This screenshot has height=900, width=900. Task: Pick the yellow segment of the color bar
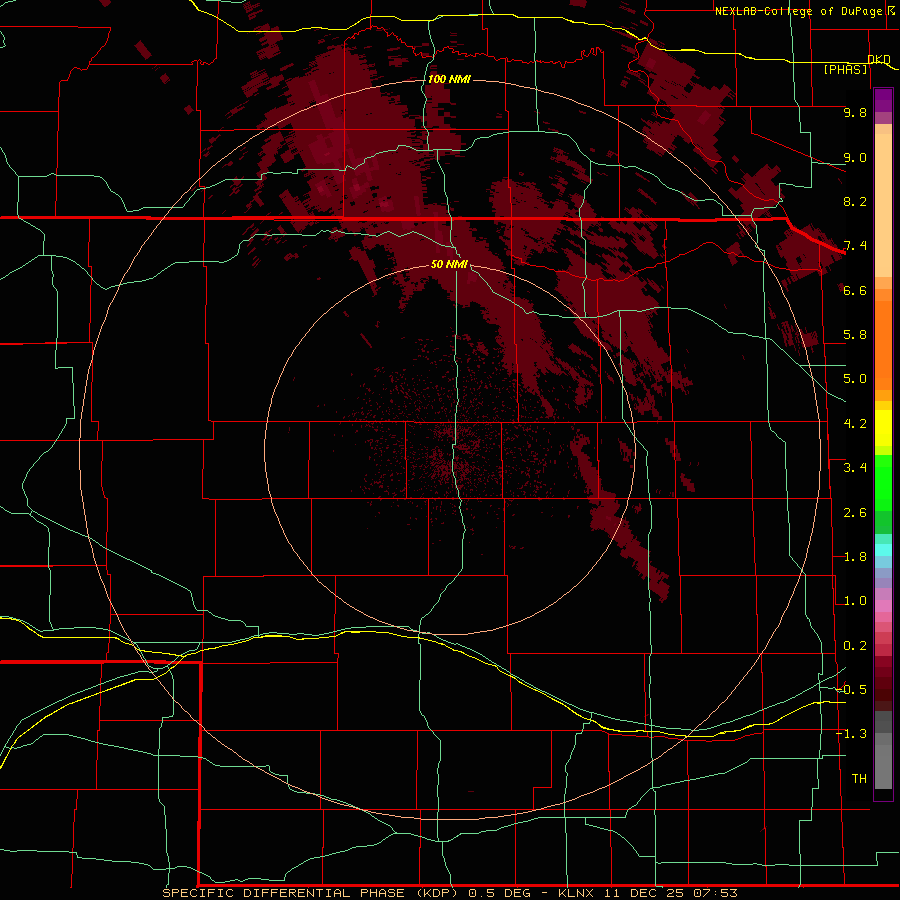pos(883,428)
